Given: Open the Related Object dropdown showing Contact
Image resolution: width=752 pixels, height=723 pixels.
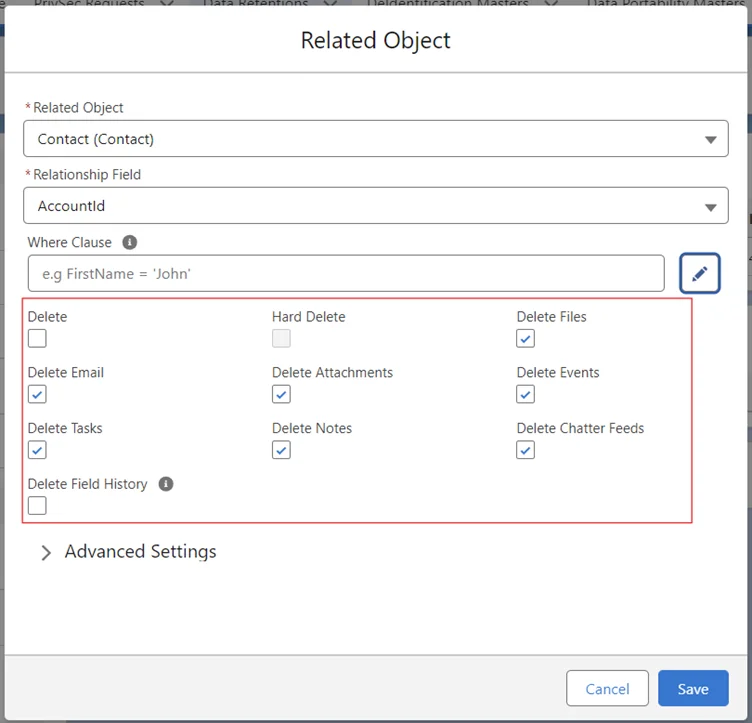Looking at the screenshot, I should pos(375,139).
